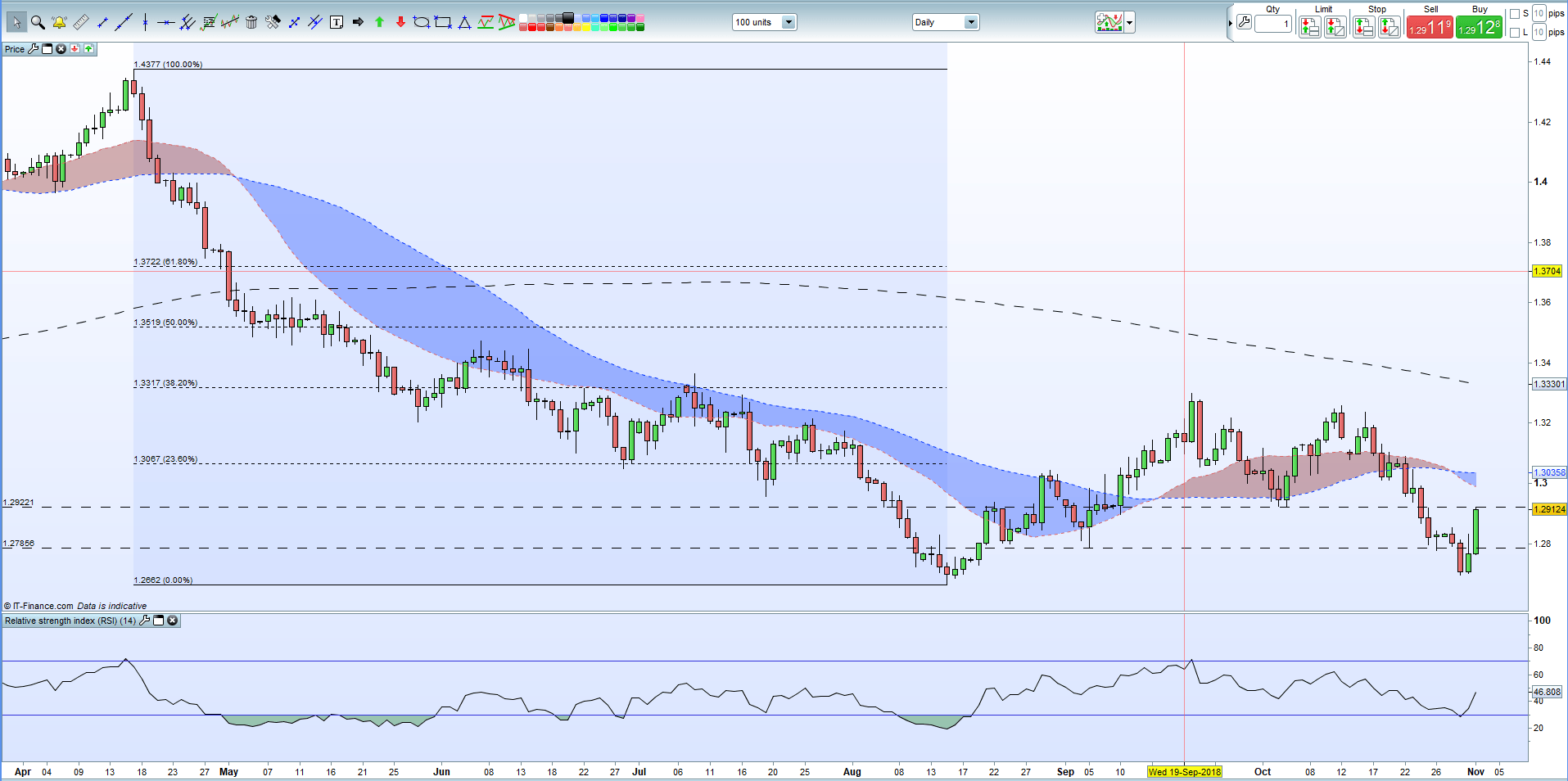Click the Sell button at 1.29119
The width and height of the screenshot is (1568, 781).
point(1430,27)
